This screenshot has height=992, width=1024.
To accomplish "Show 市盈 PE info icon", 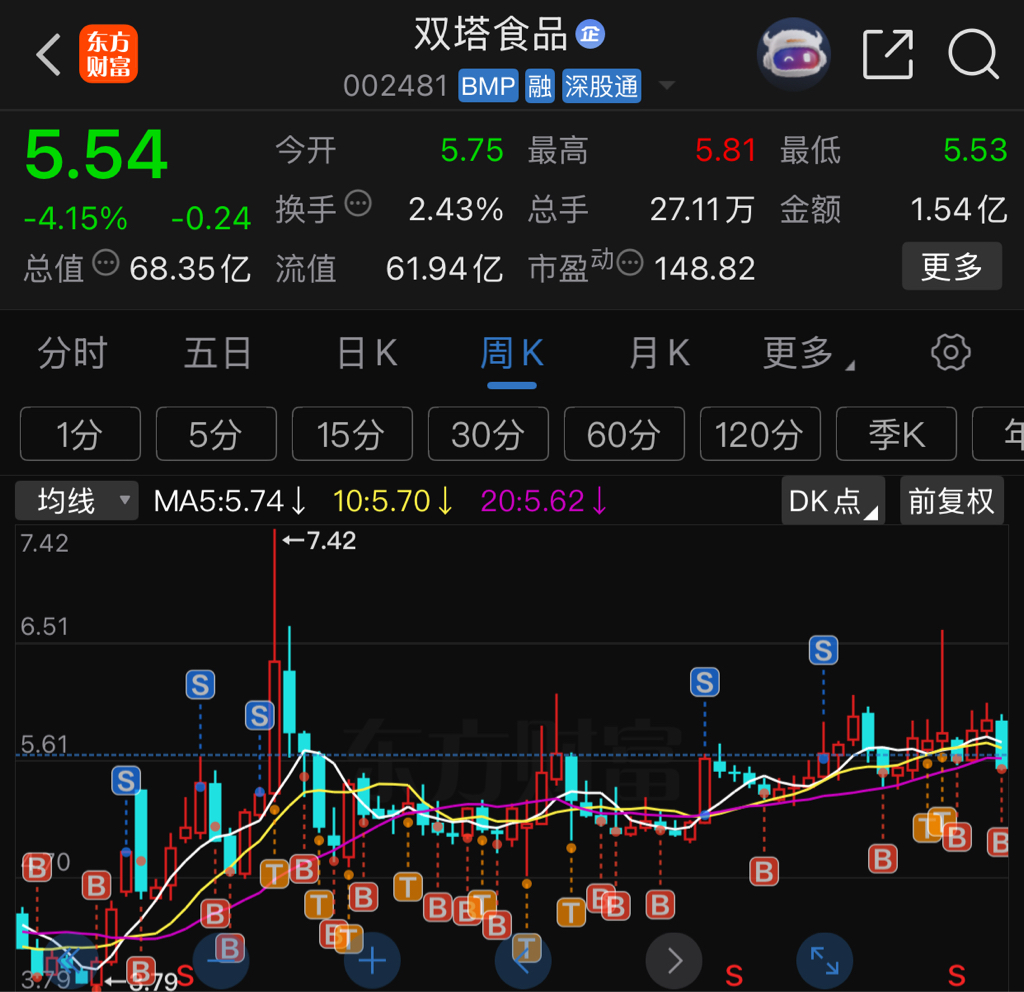I will pos(630,263).
